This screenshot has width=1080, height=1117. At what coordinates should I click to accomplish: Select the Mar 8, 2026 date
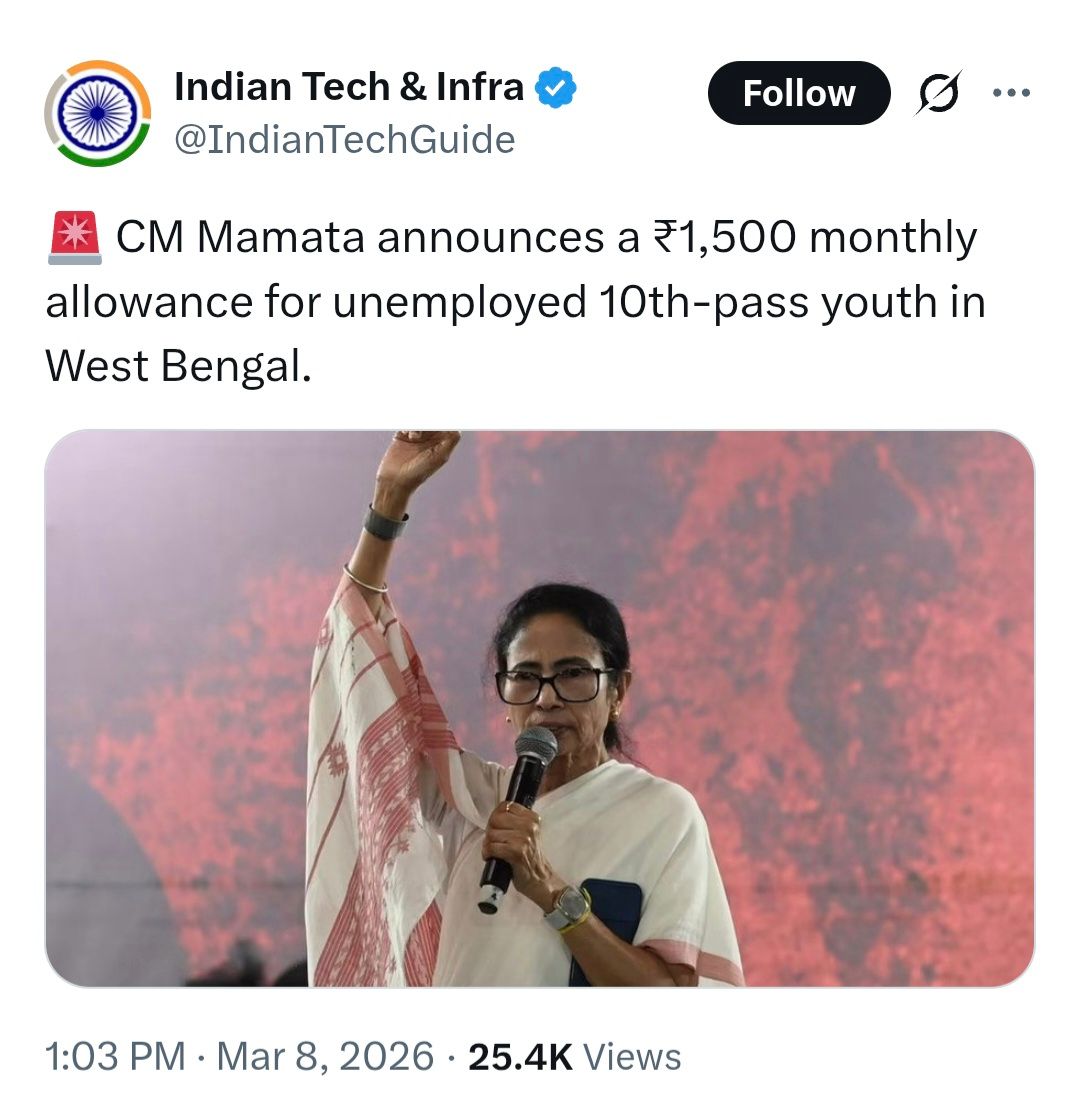pos(325,1056)
